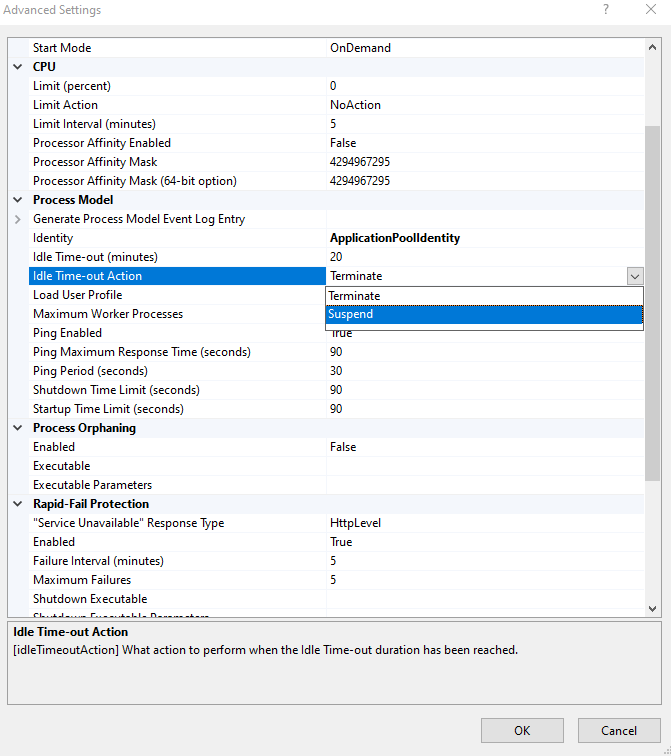671x756 pixels.
Task: Select the Ping Enabled property
Action: 67,333
